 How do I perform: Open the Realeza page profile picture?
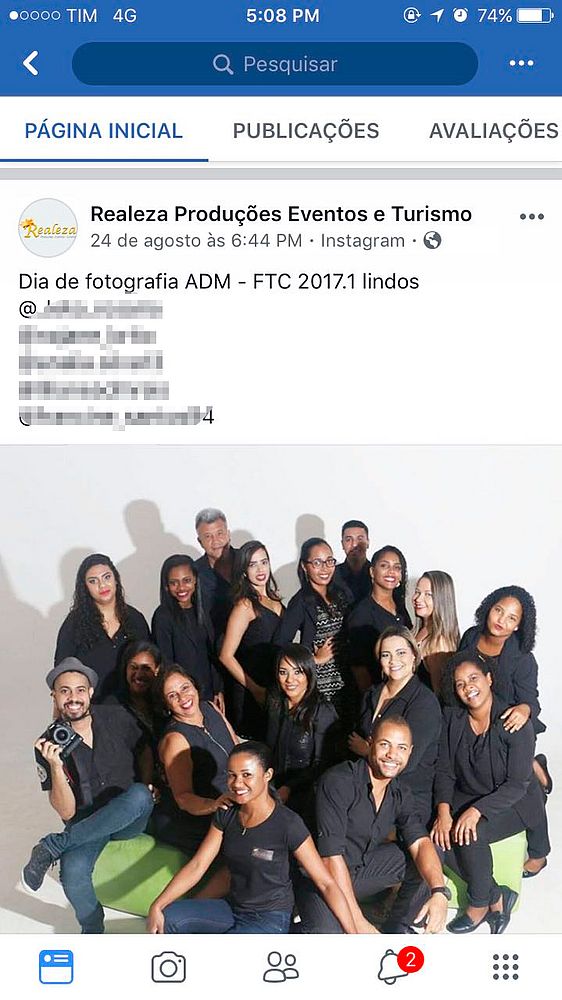48,228
